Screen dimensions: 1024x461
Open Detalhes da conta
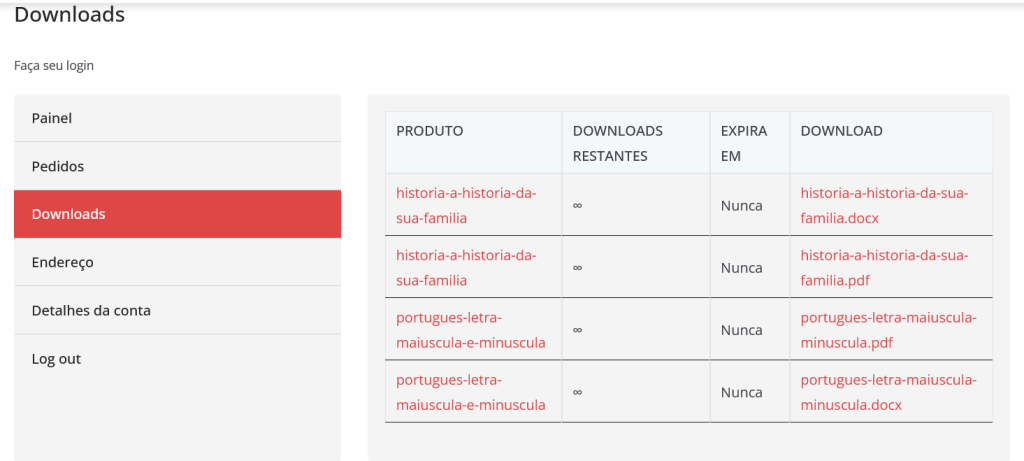pyautogui.click(x=91, y=310)
